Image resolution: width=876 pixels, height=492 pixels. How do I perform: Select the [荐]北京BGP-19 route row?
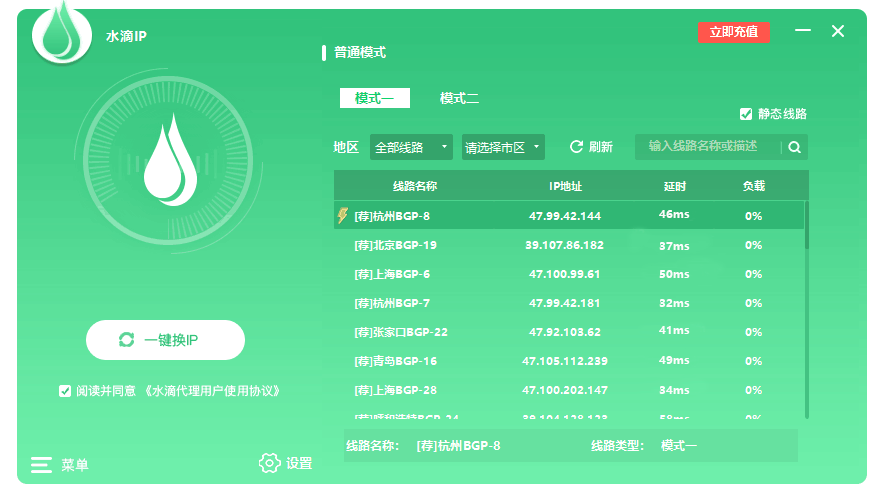[569, 245]
